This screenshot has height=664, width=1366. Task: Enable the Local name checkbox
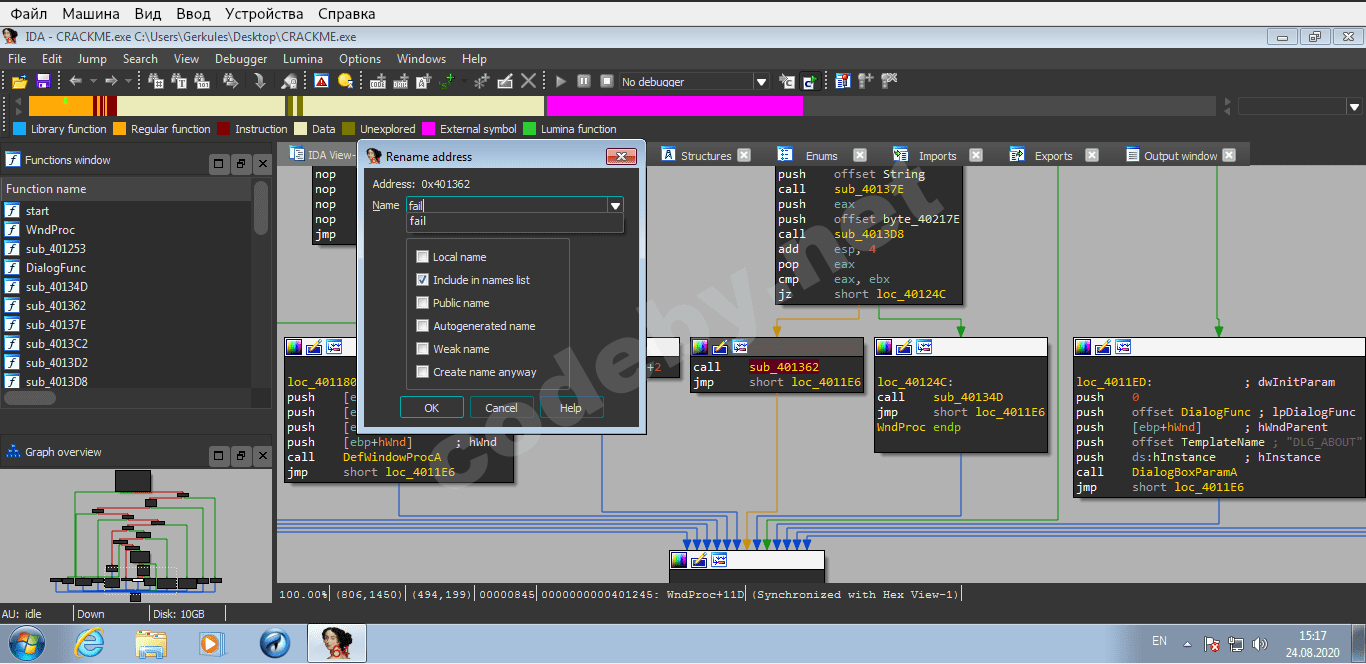[x=422, y=257]
